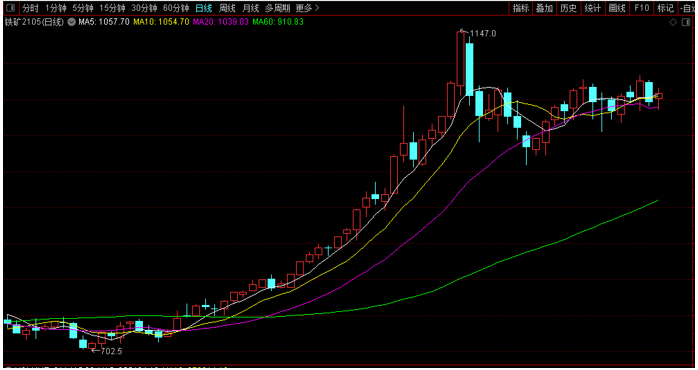Image resolution: width=698 pixels, height=370 pixels.
Task: Toggle the left side panel icon
Action: [10, 8]
